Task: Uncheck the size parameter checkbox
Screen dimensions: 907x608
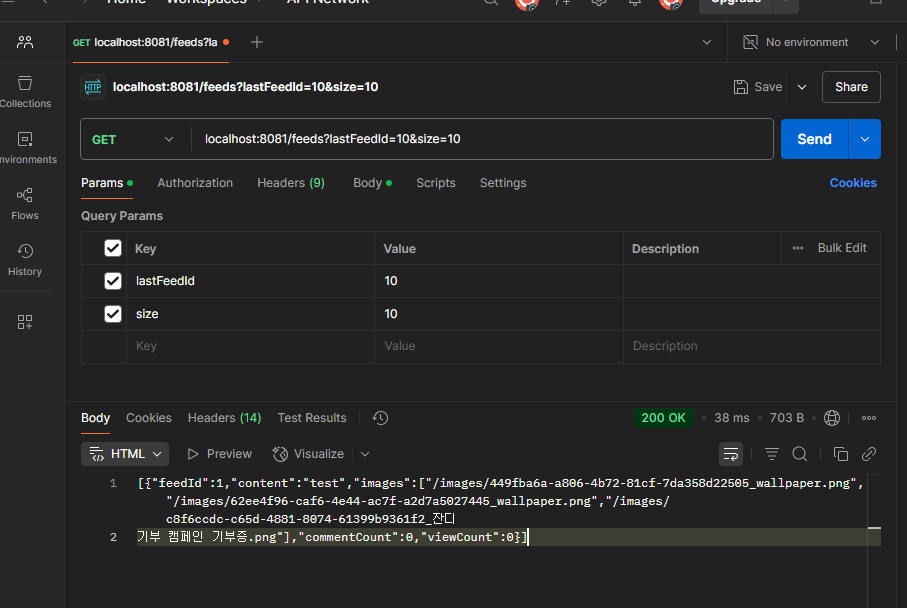Action: pos(113,314)
